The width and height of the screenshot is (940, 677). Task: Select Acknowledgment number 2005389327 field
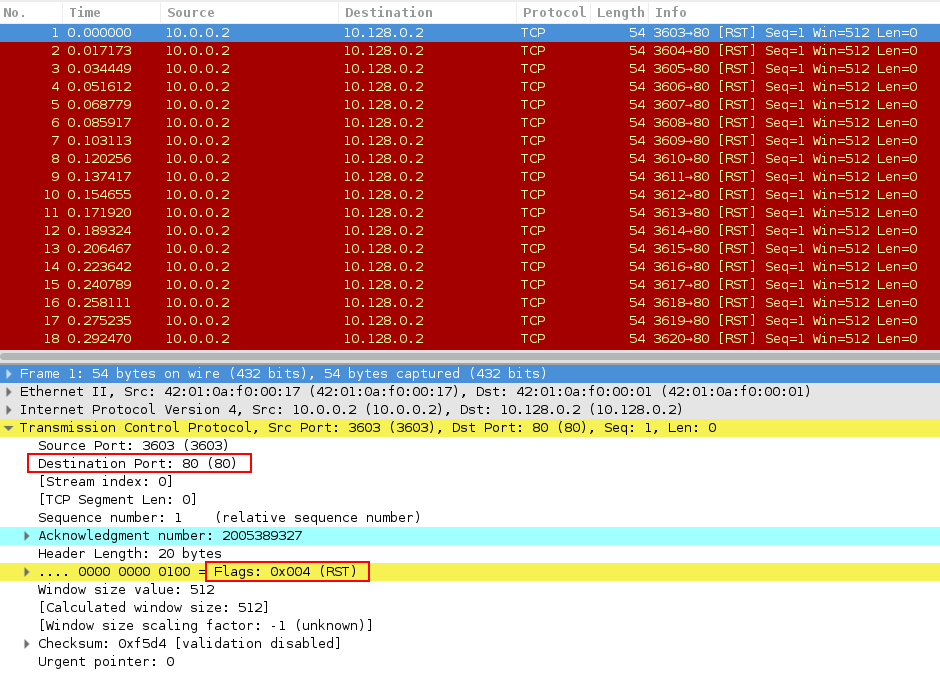pos(470,535)
